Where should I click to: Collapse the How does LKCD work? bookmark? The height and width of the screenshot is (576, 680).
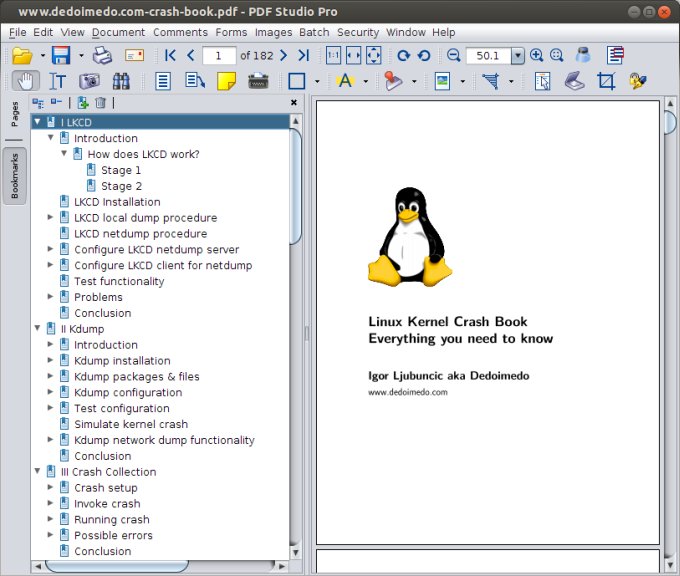(x=64, y=153)
